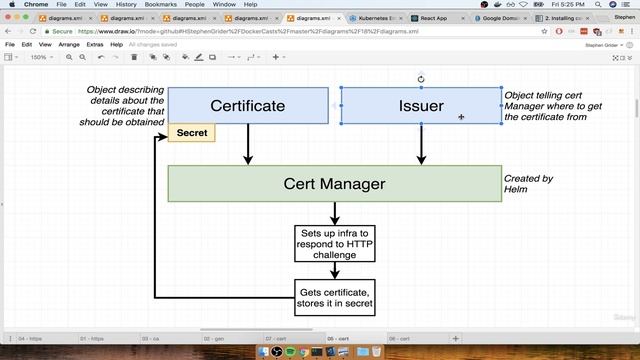640x360 pixels.
Task: Open the Bookmarks menu in Chrome
Action: click(160, 4)
